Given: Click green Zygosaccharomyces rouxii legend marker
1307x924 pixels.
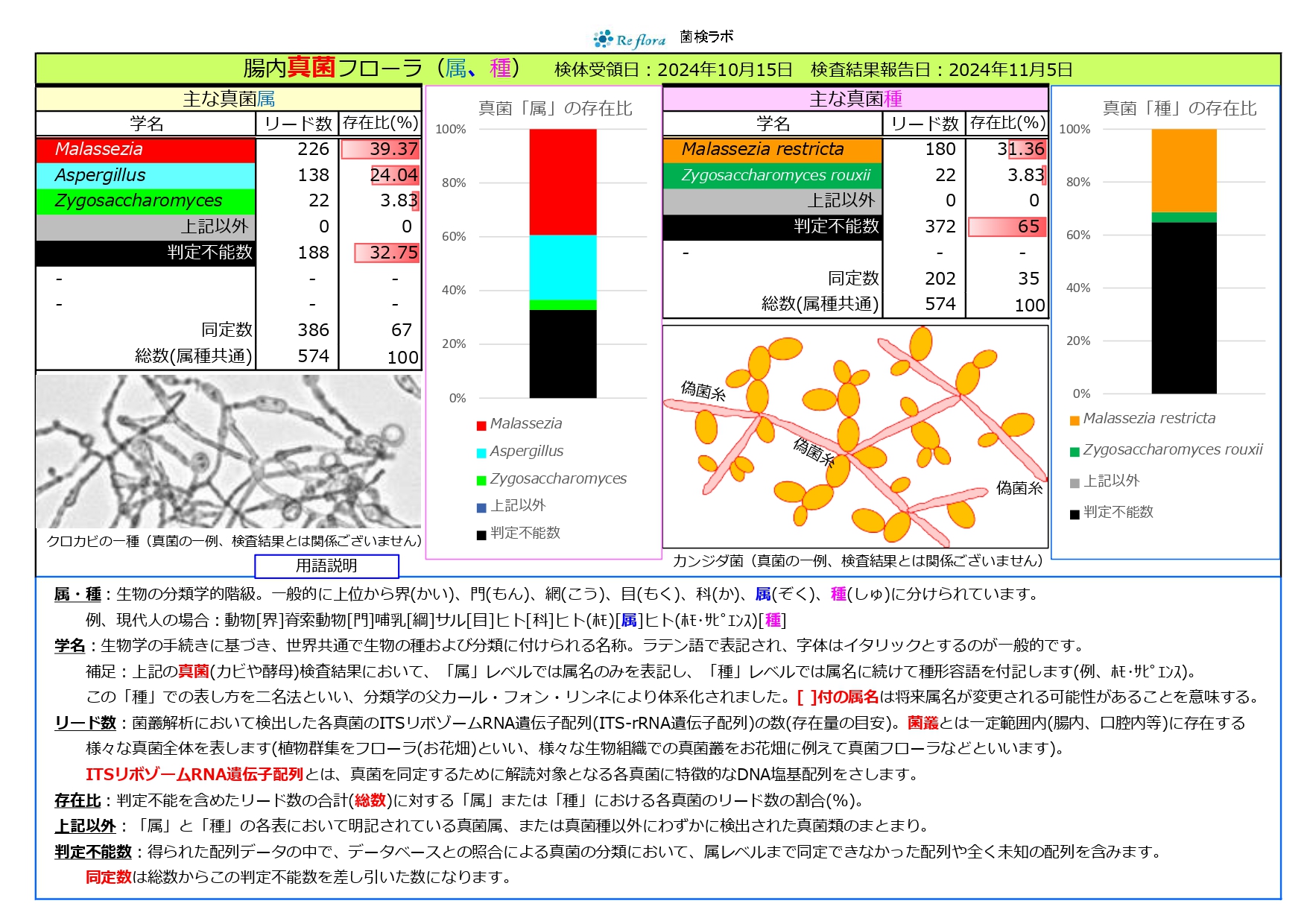Looking at the screenshot, I should pos(1075,452).
